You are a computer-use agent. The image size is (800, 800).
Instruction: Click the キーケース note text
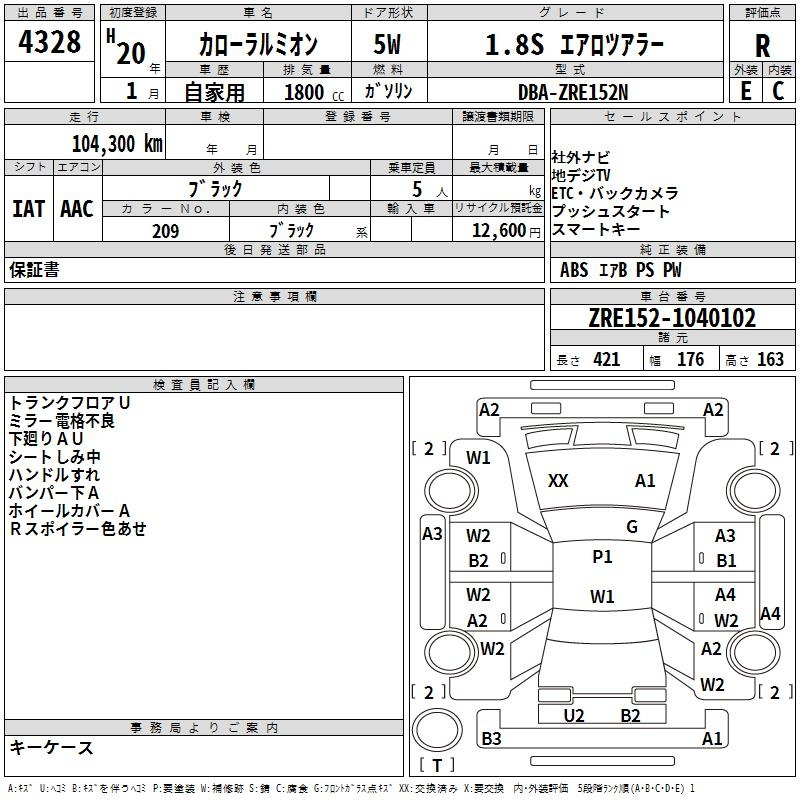52,748
